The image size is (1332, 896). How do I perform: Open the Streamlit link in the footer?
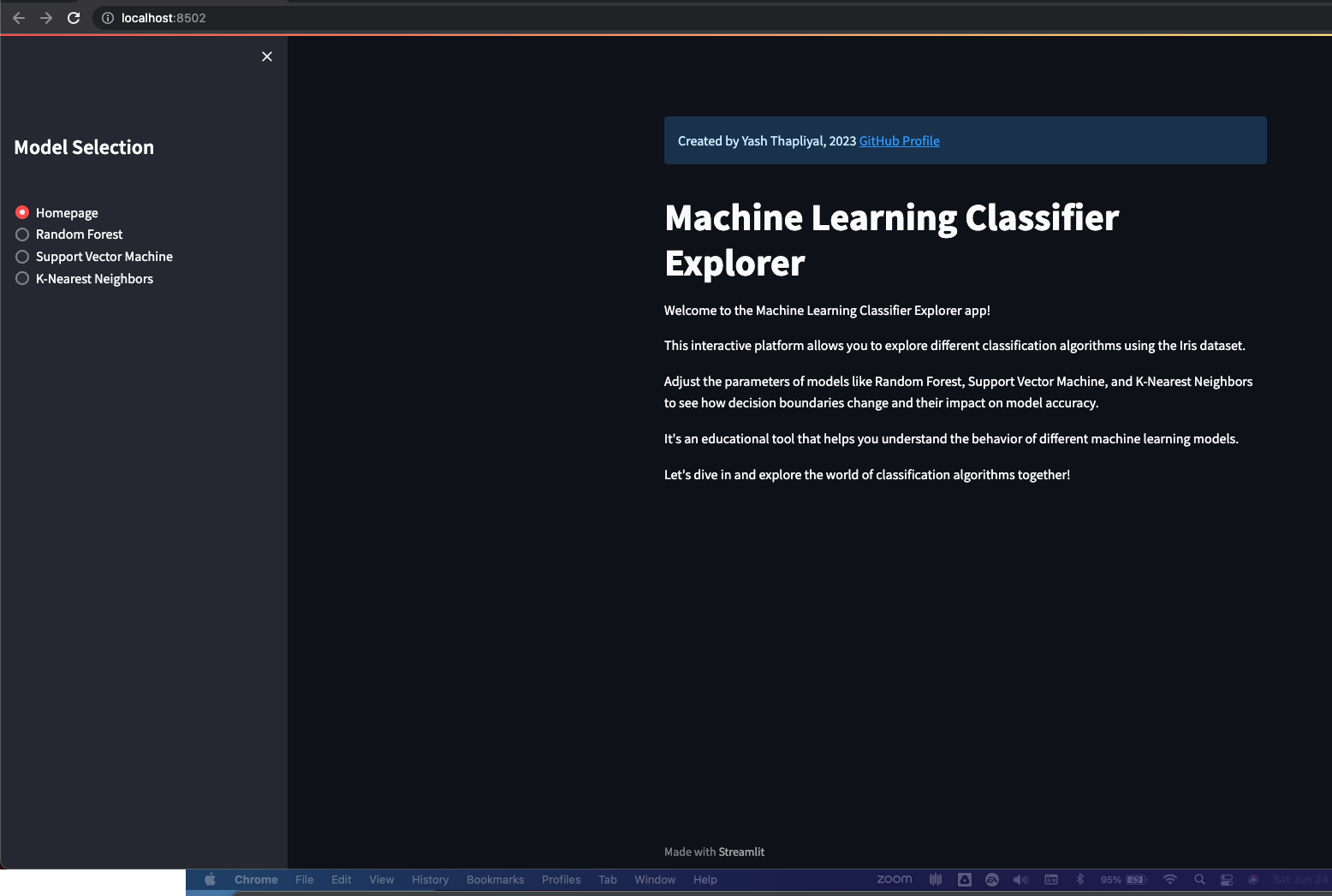pos(741,851)
